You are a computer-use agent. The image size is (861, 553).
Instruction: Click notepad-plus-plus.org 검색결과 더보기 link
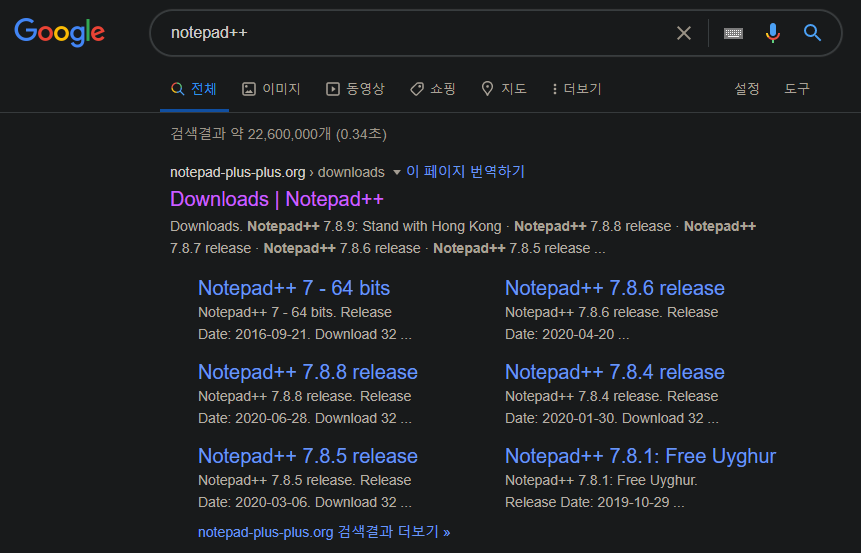click(324, 532)
